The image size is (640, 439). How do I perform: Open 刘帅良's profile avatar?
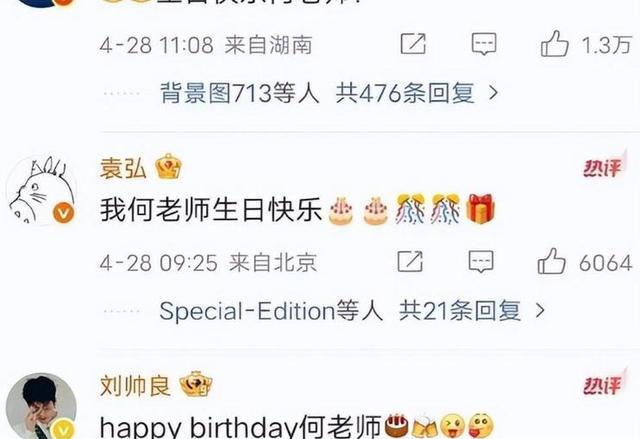[x=42, y=406]
